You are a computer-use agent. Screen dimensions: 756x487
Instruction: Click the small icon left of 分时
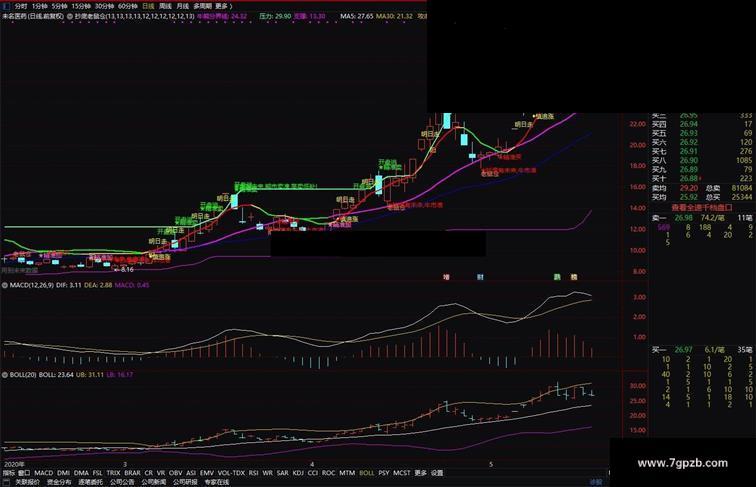(7, 6)
